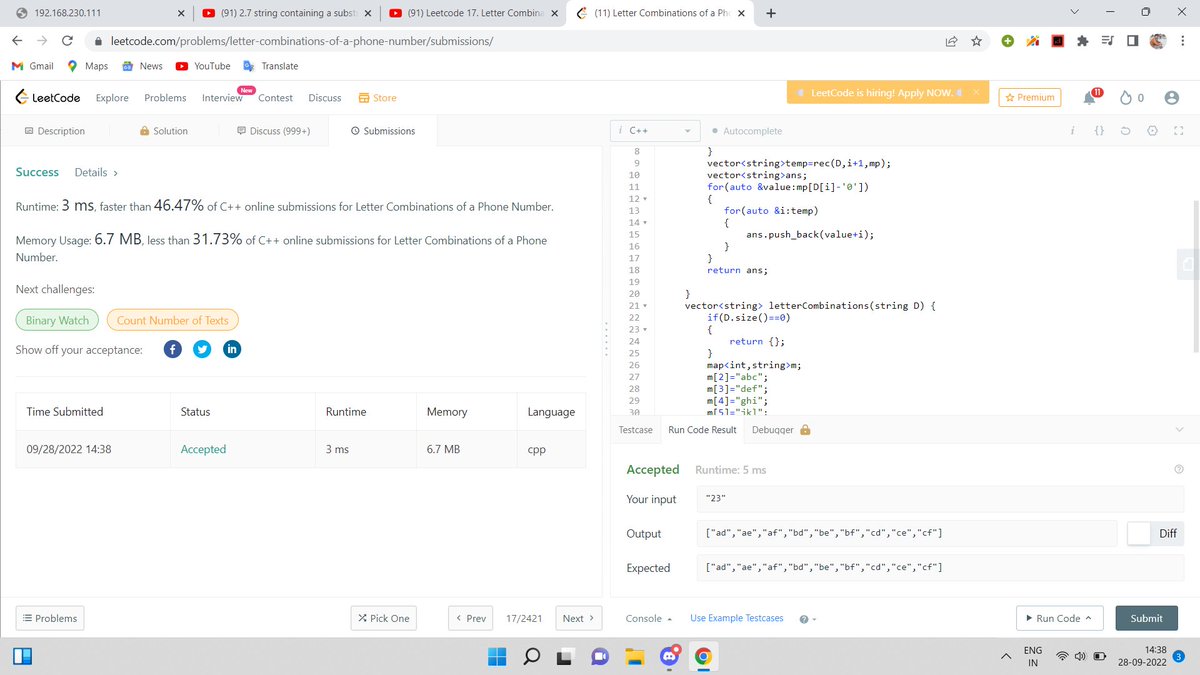Click the Premium button
Image resolution: width=1200 pixels, height=675 pixels.
click(x=1030, y=97)
